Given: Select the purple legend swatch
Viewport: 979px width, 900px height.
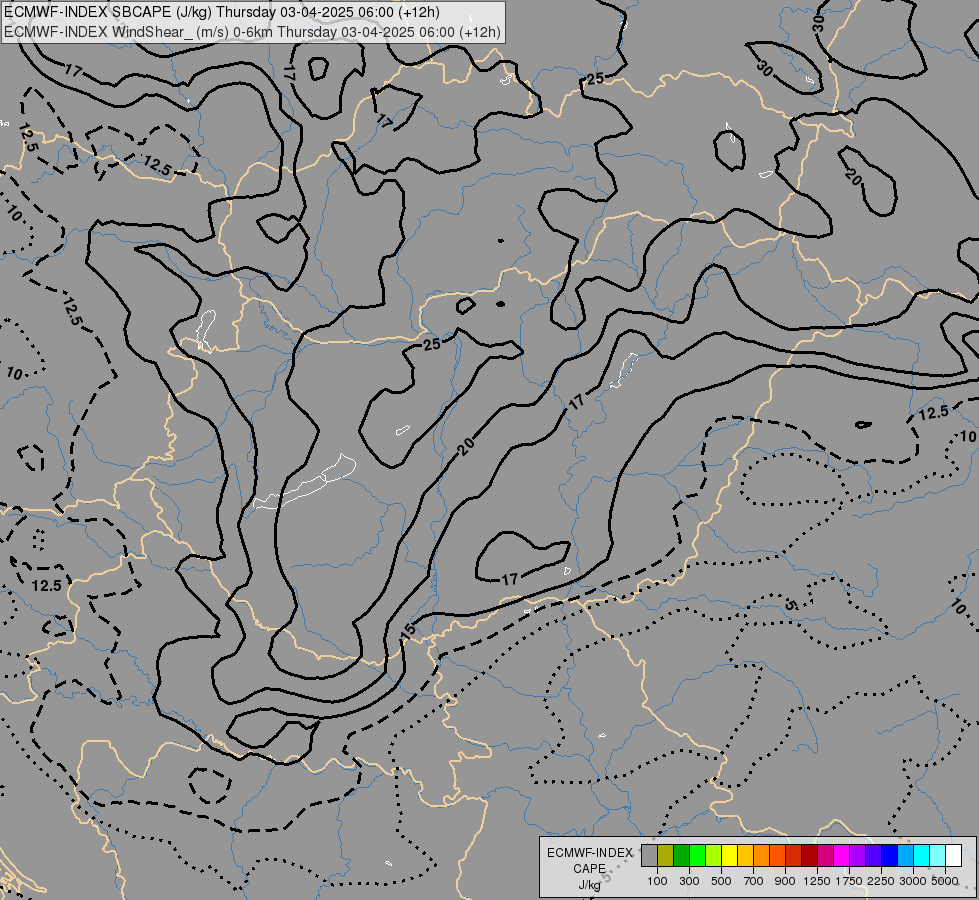Looking at the screenshot, I should coord(858,855).
